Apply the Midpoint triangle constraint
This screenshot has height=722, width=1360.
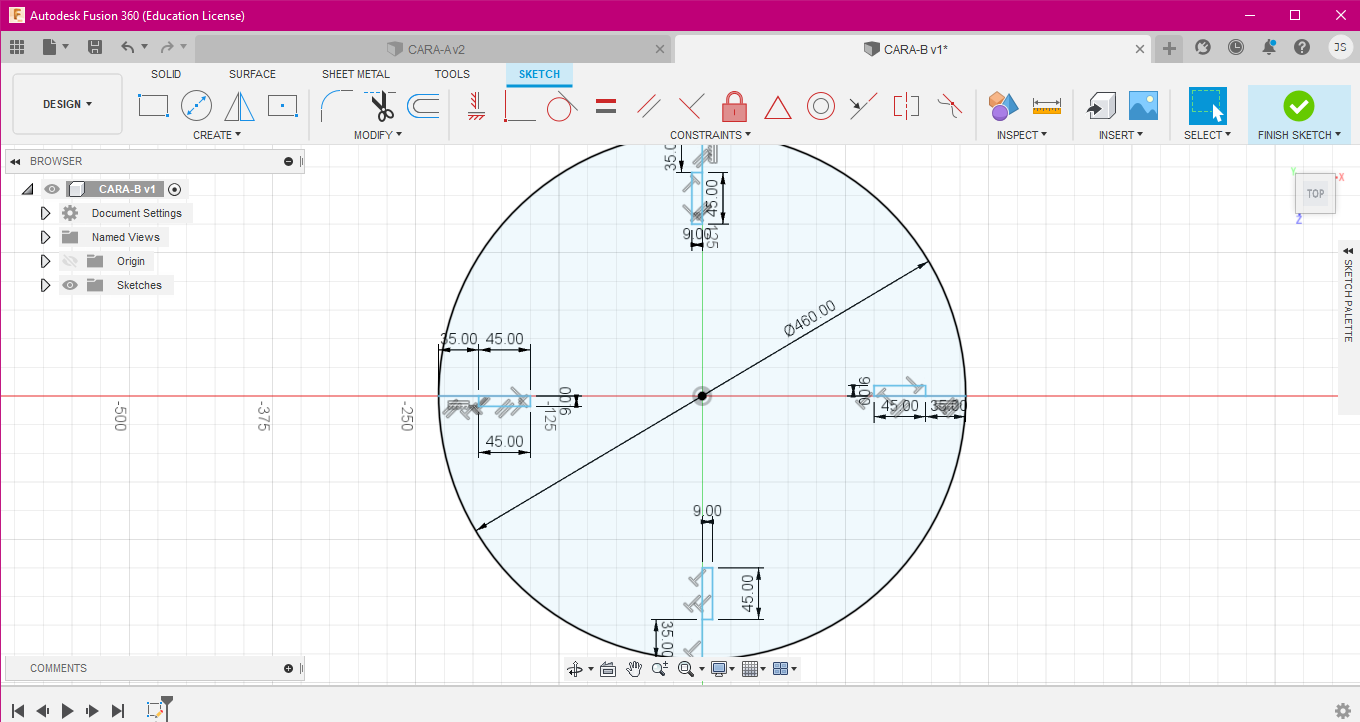click(778, 106)
